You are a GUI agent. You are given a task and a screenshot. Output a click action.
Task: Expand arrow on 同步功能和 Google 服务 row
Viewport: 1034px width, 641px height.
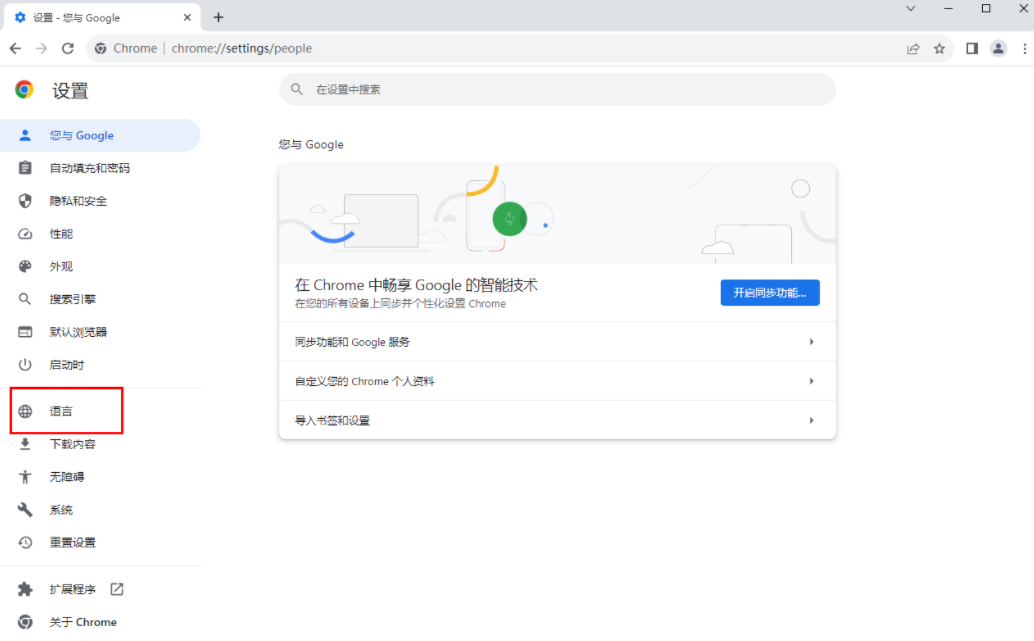[x=812, y=342]
